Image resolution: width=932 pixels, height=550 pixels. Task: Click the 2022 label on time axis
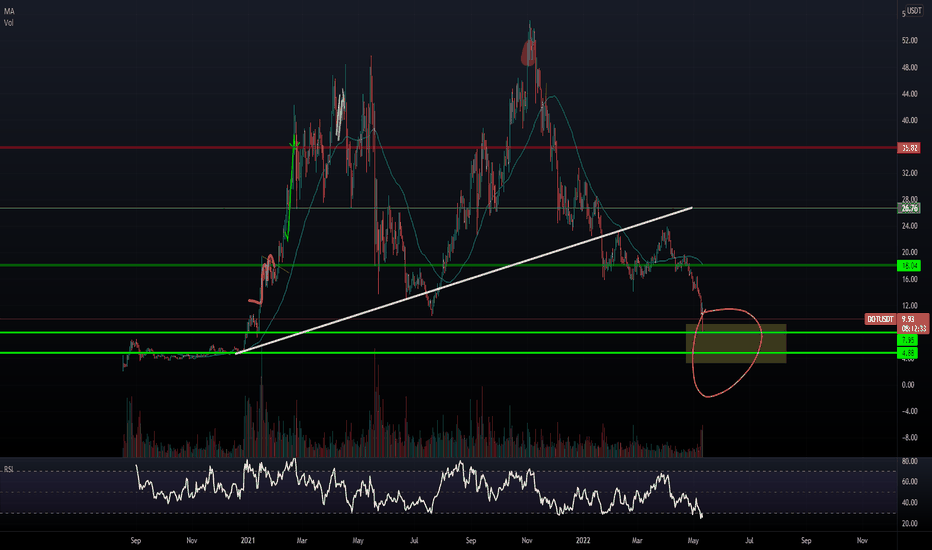583,540
